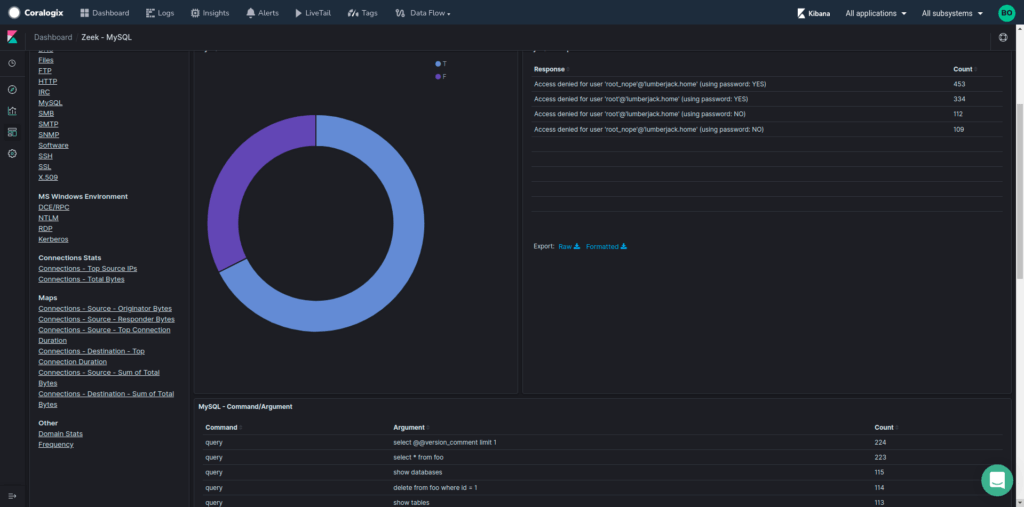Select 'delete from foo where id = 1' cell
This screenshot has height=507, width=1024.
coord(435,487)
